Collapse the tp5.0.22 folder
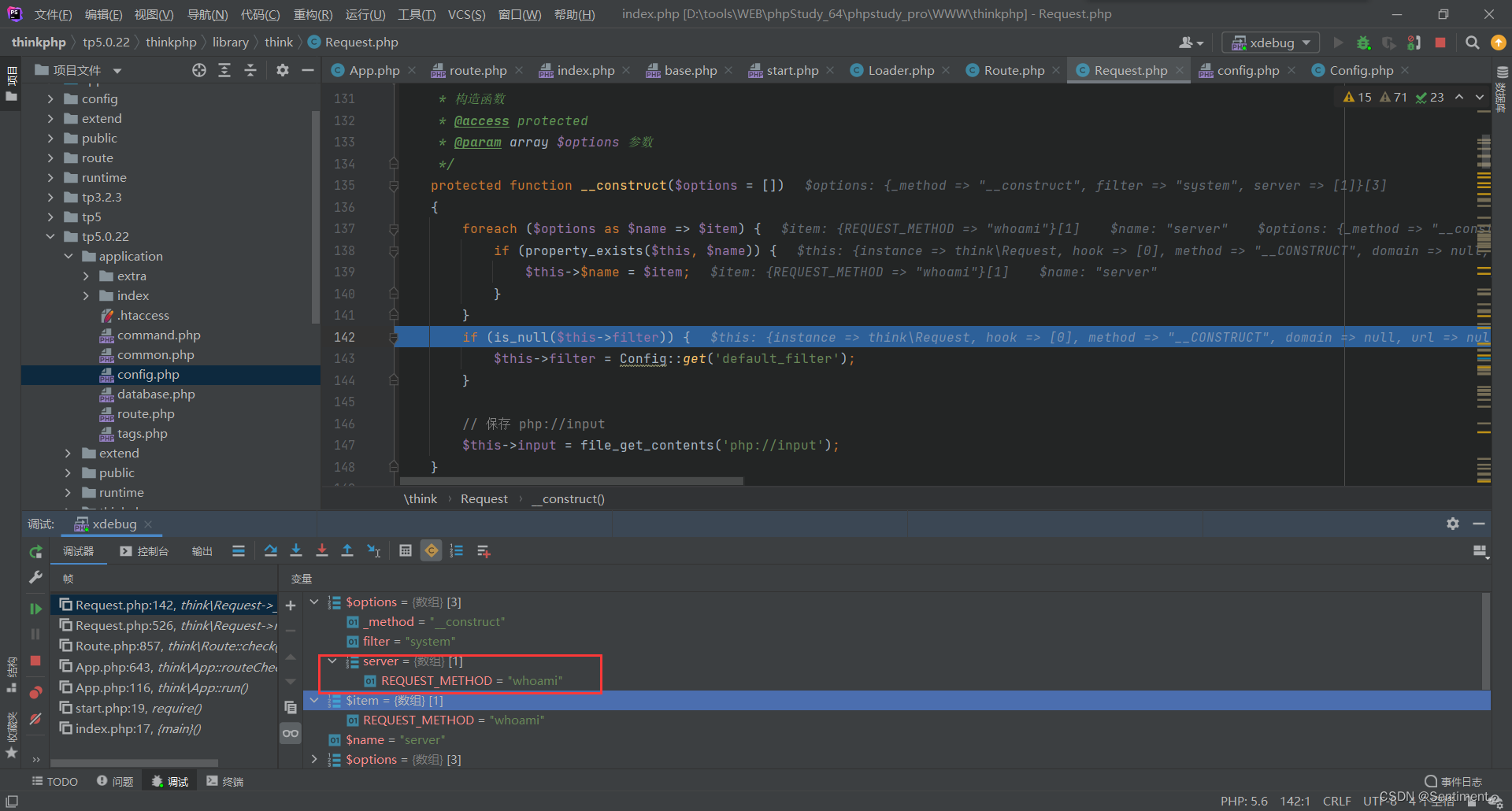 point(50,237)
